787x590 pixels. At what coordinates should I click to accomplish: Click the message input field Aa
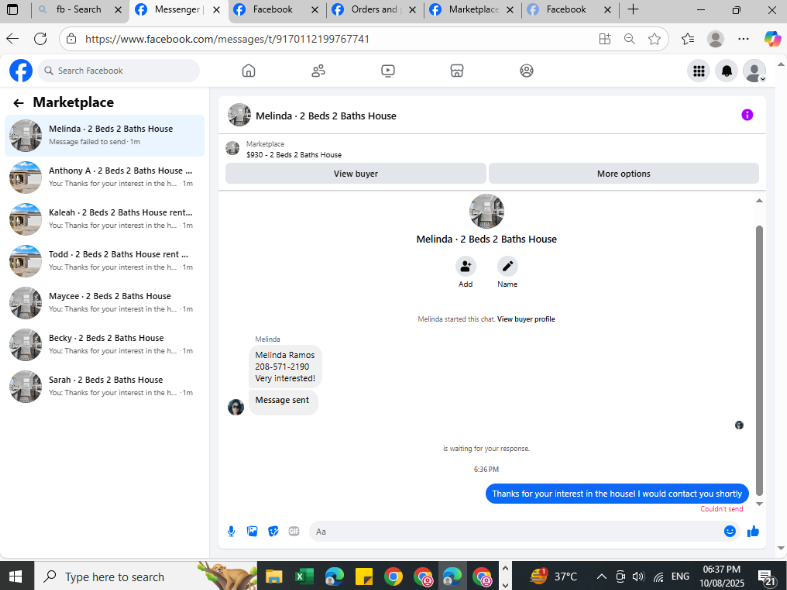(515, 531)
